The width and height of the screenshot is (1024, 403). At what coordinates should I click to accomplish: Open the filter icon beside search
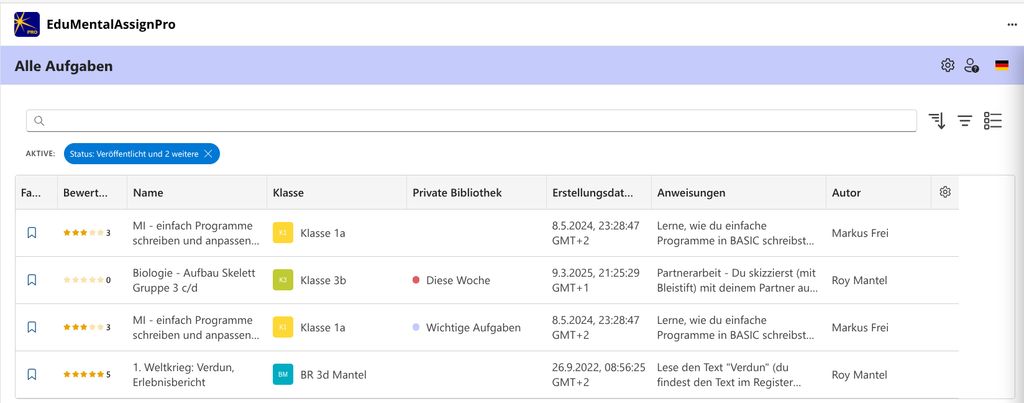[965, 121]
